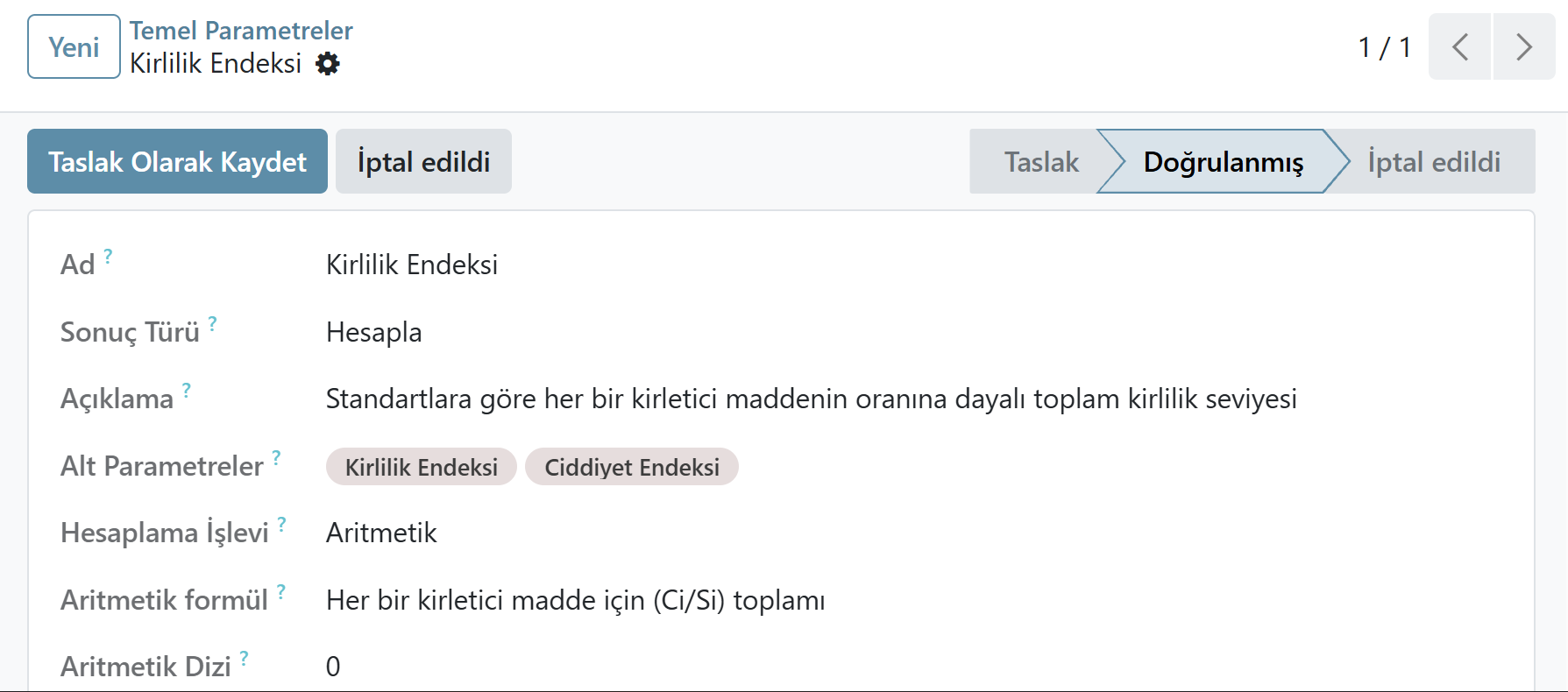Show help tooltip for Sonuç Türü
The height and width of the screenshot is (692, 1568).
click(212, 323)
